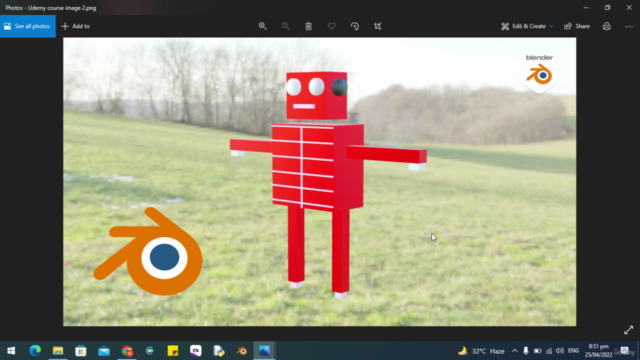The width and height of the screenshot is (640, 360).
Task: Click the See all photos button
Action: pyautogui.click(x=28, y=26)
